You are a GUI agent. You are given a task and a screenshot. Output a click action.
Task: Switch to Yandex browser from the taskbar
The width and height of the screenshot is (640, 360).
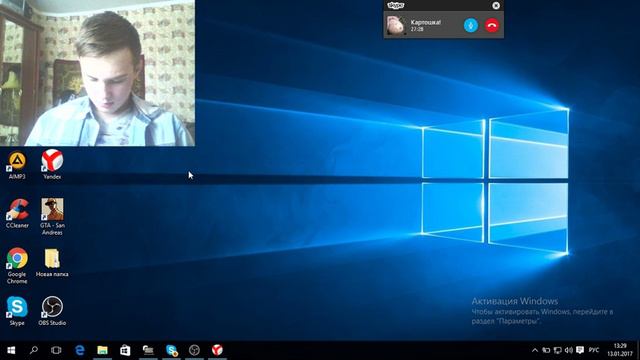click(217, 350)
